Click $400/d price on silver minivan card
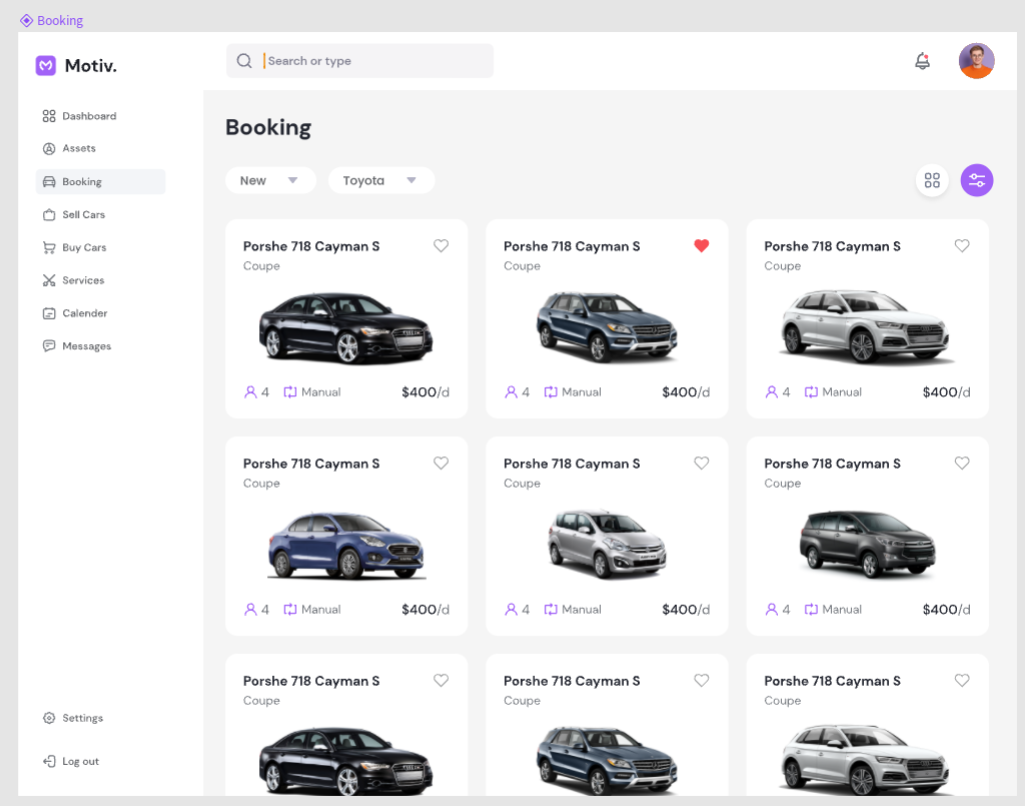The height and width of the screenshot is (806, 1025). pyautogui.click(x=686, y=609)
